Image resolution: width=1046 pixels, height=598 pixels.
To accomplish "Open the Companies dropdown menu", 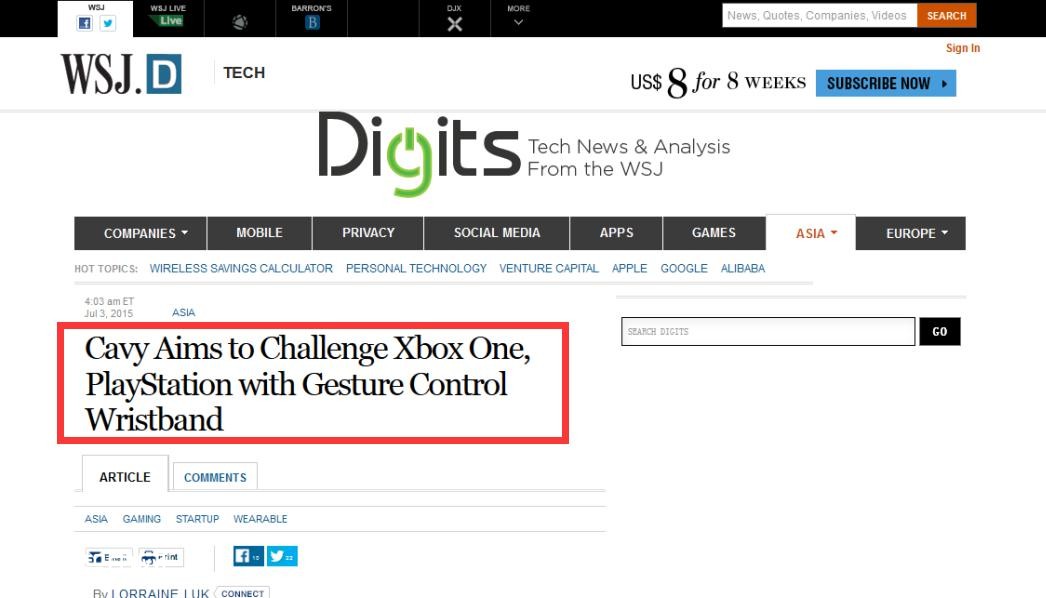I will pyautogui.click(x=141, y=233).
